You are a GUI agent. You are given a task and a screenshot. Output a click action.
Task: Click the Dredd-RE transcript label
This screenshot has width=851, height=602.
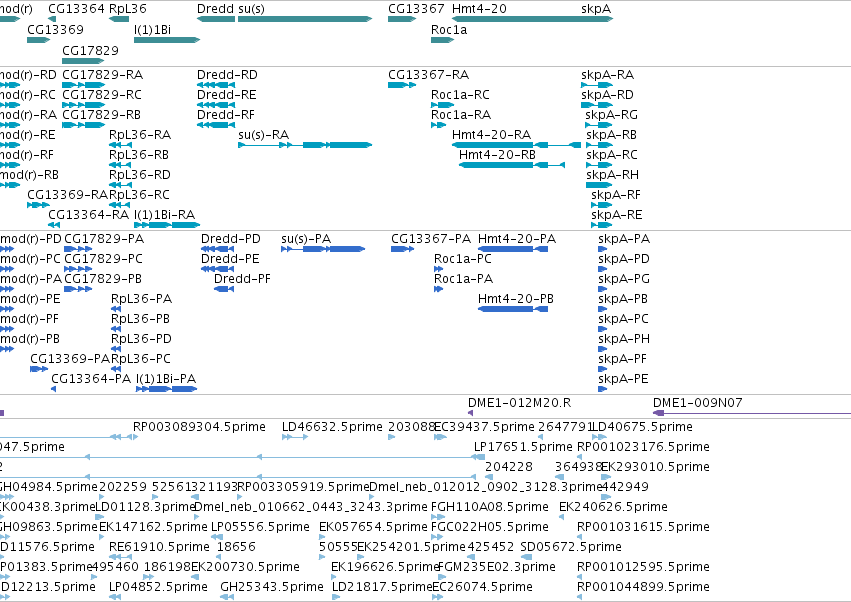click(x=226, y=95)
